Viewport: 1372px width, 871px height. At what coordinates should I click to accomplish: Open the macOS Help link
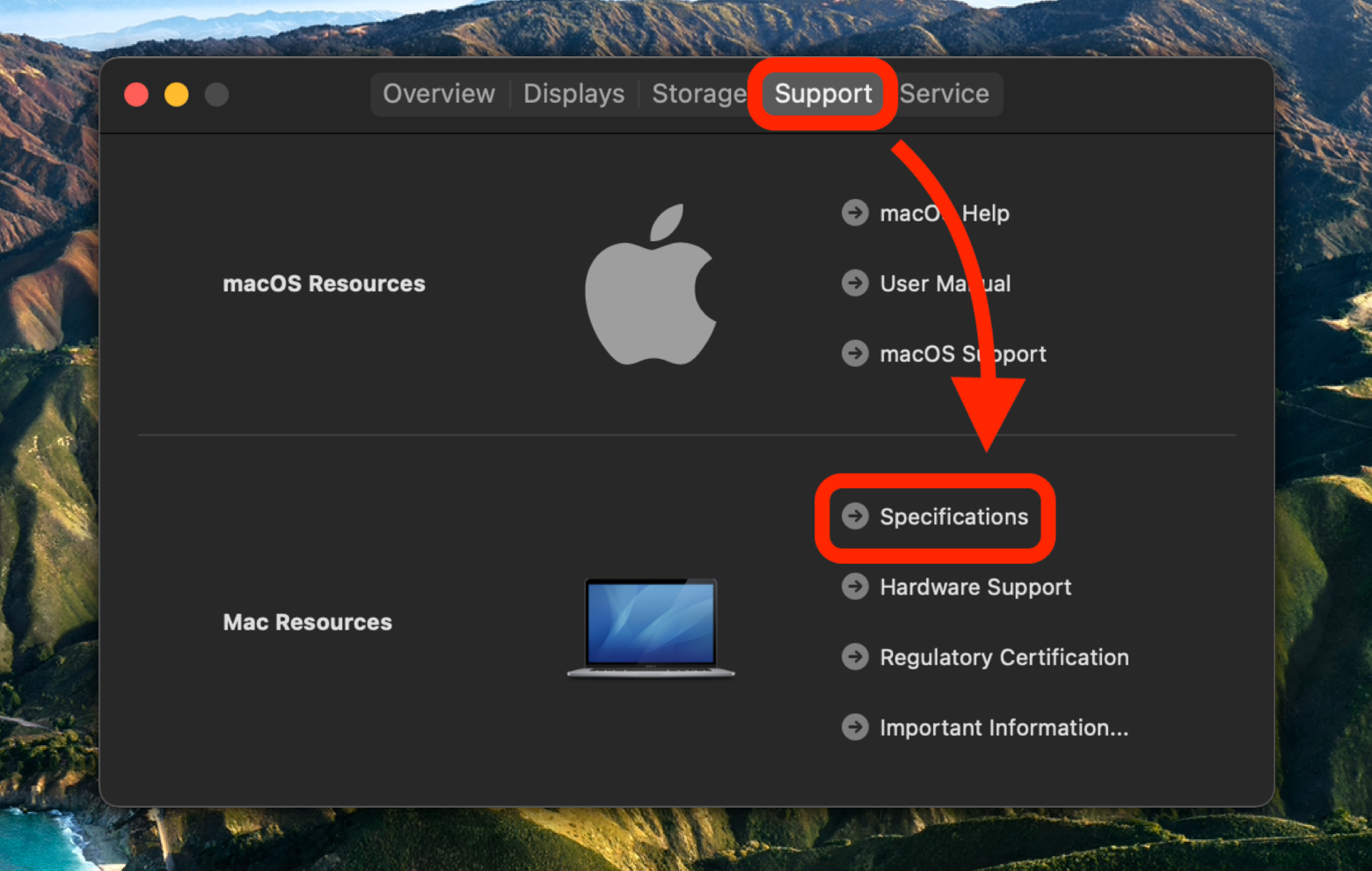point(944,212)
